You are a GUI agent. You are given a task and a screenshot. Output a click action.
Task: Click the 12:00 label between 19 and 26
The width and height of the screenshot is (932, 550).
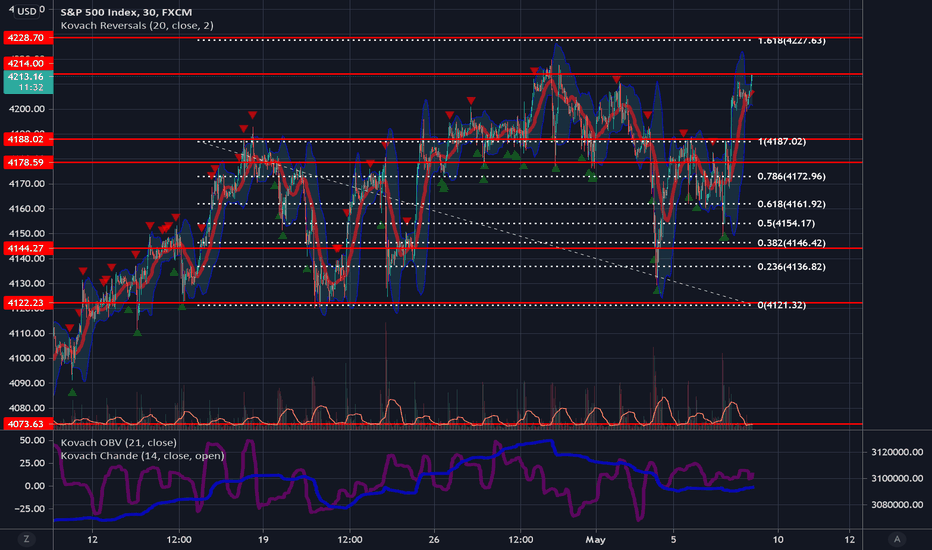[350, 540]
